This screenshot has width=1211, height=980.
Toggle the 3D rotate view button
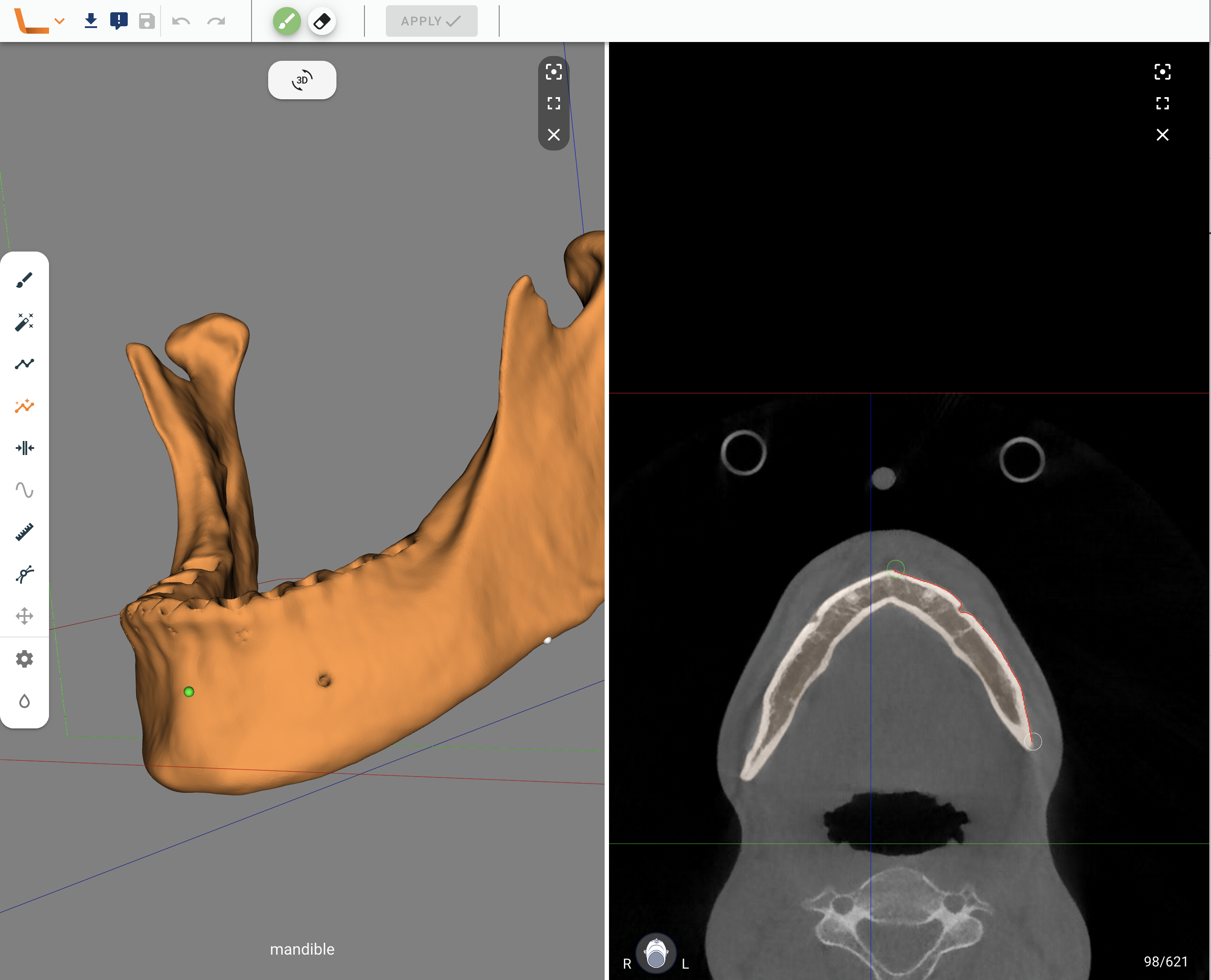point(302,80)
